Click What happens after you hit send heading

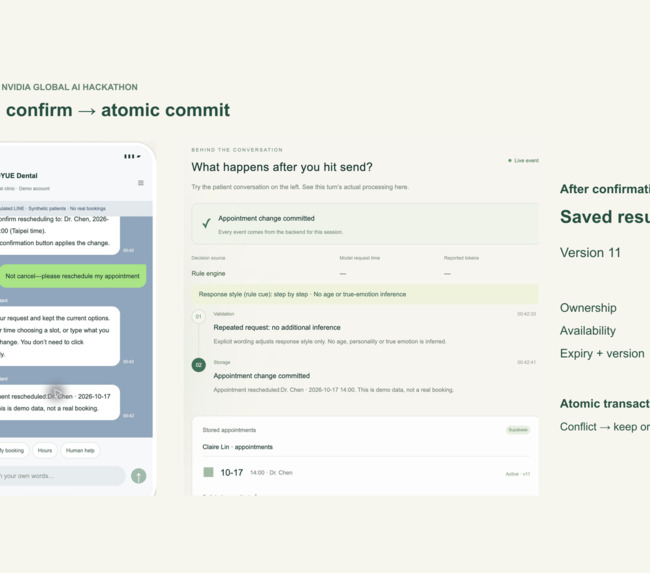(x=282, y=167)
